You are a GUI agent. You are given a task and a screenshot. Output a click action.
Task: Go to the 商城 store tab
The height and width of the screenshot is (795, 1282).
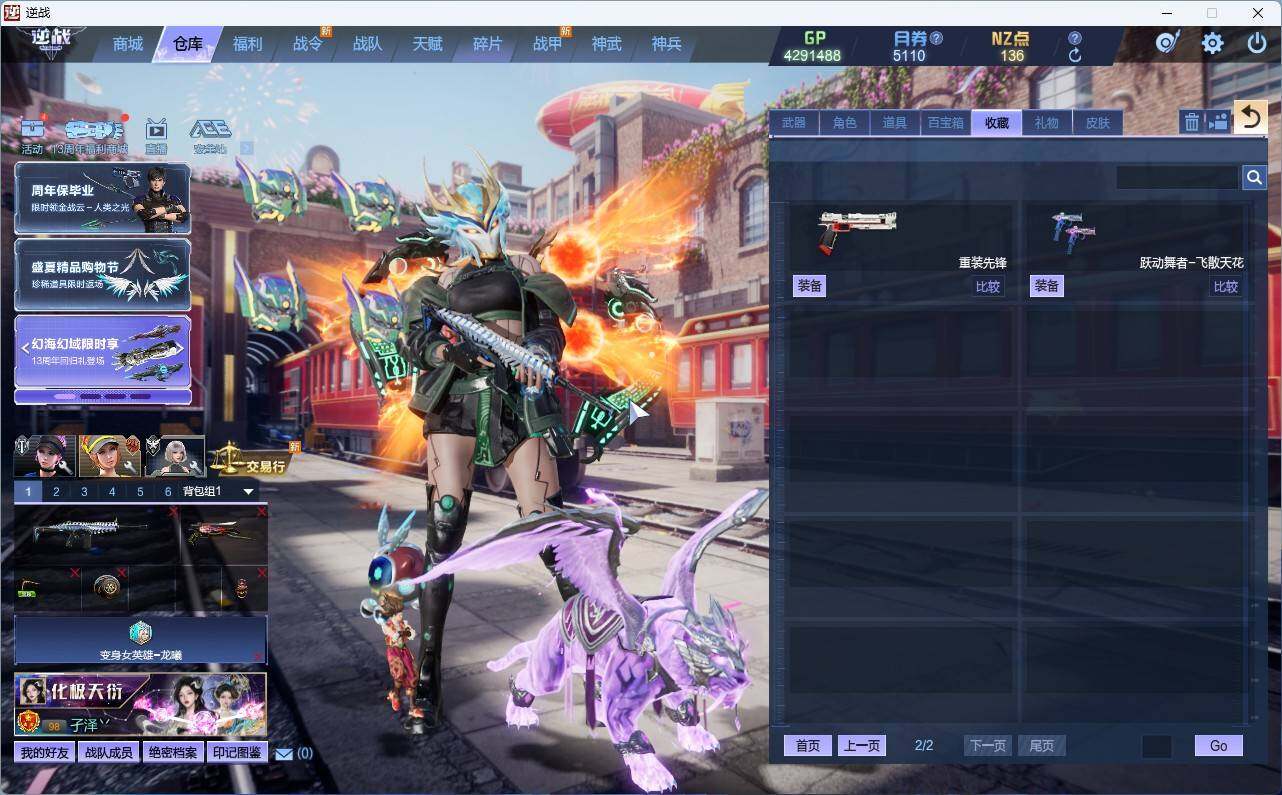(128, 44)
